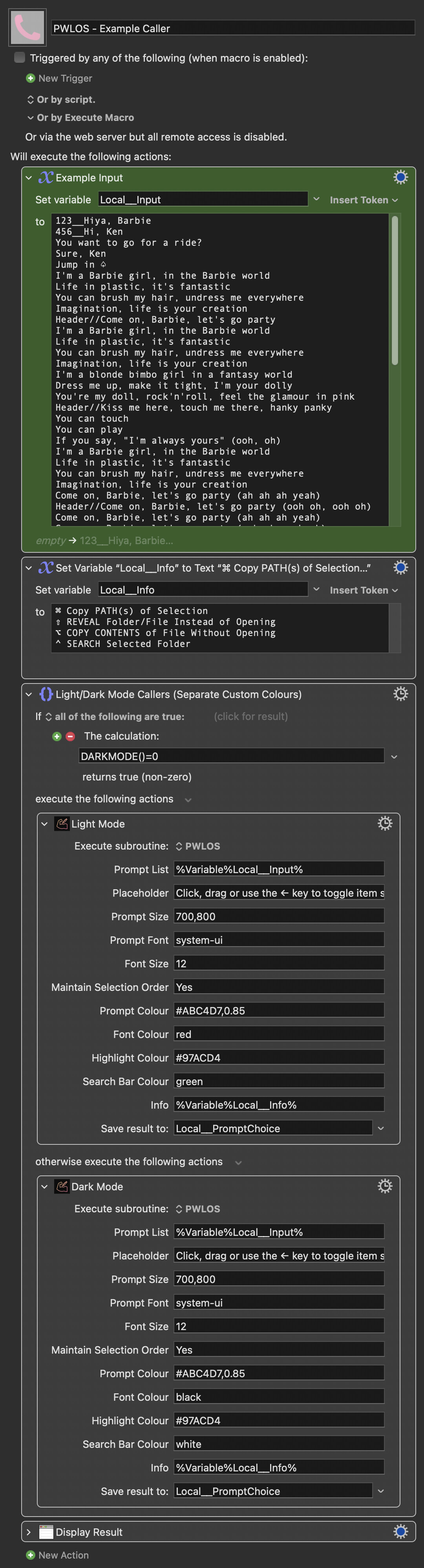Click the New Trigger link
The height and width of the screenshot is (1568, 424).
[x=65, y=78]
